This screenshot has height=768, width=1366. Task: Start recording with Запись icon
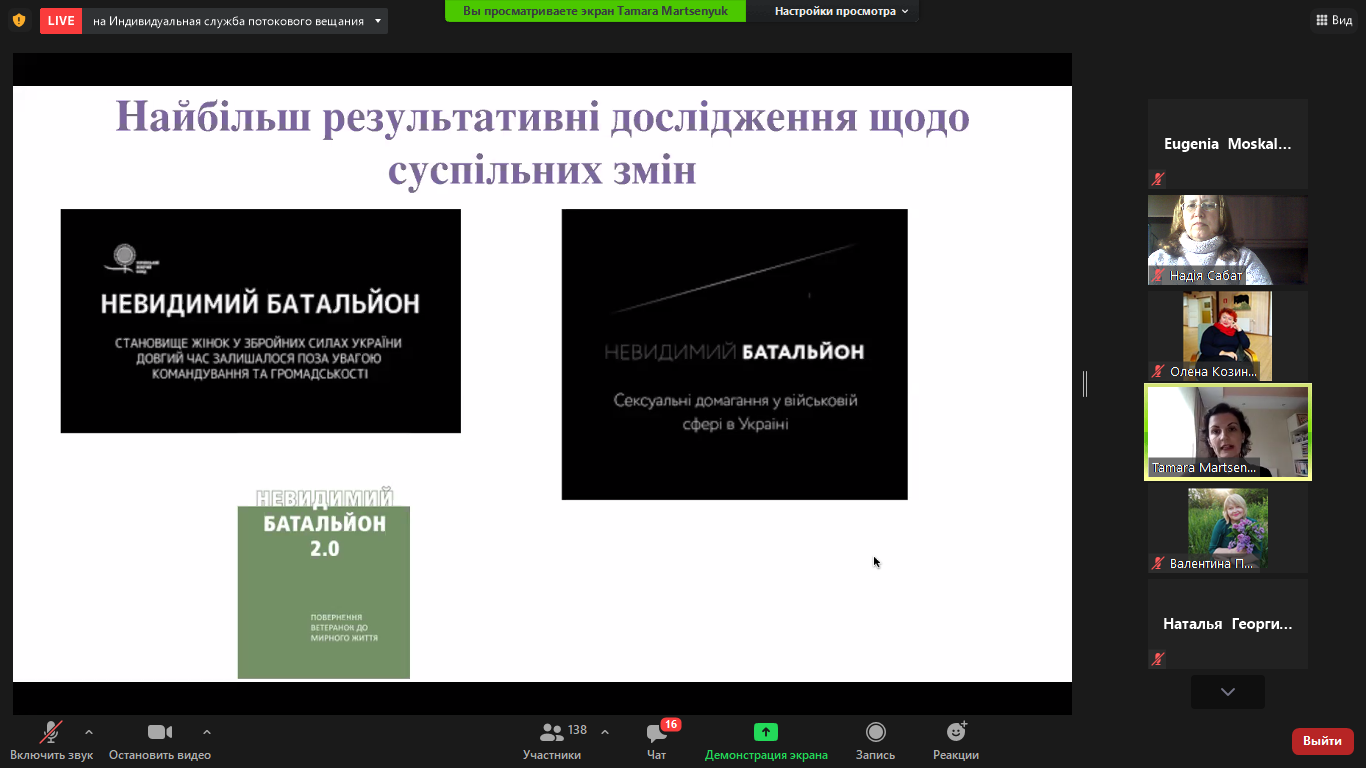coord(875,733)
